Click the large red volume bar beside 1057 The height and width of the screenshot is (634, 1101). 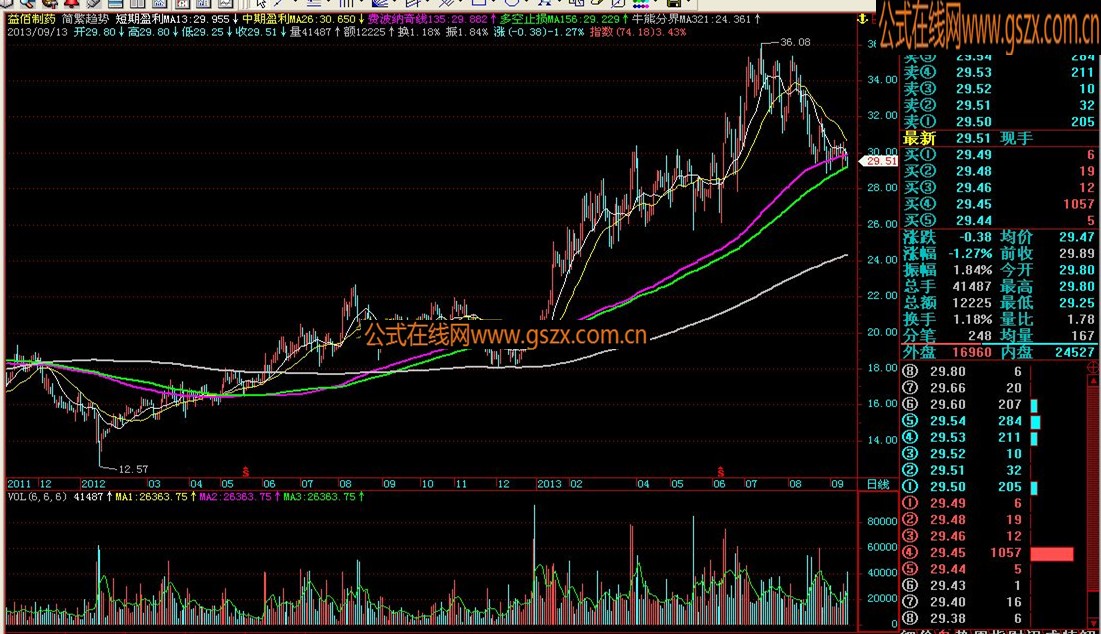tap(1052, 553)
